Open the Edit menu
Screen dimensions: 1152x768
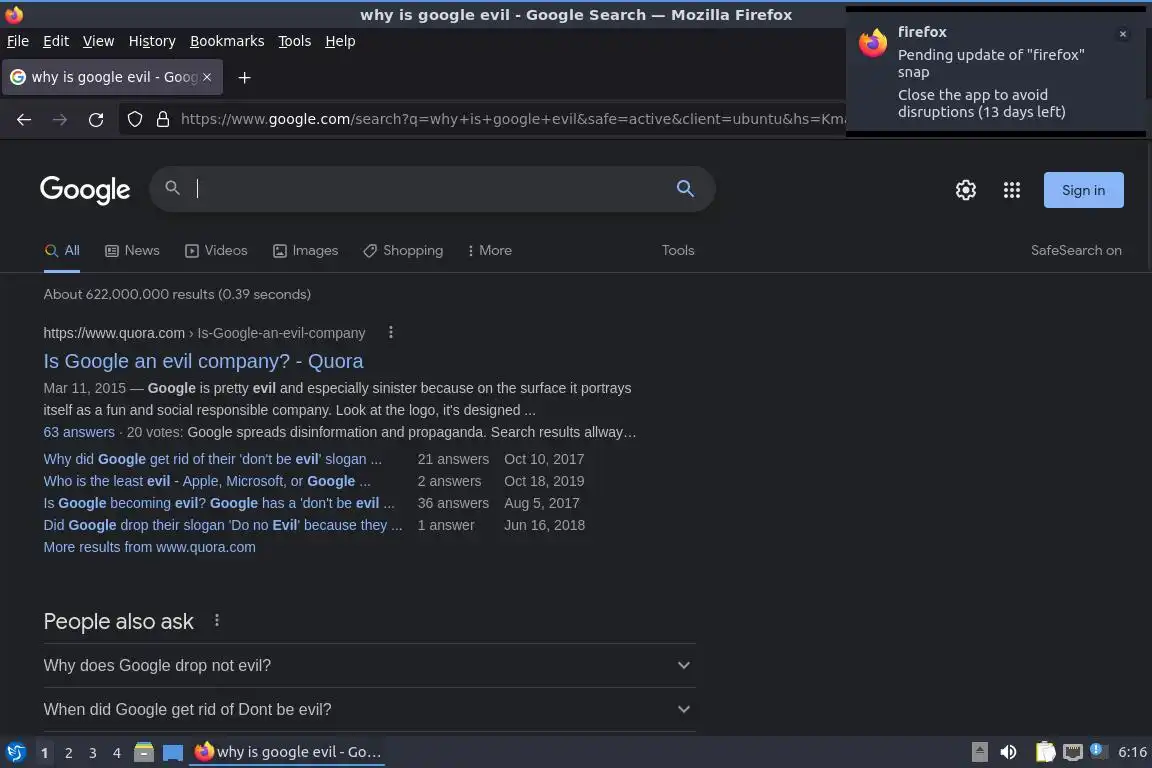click(56, 41)
